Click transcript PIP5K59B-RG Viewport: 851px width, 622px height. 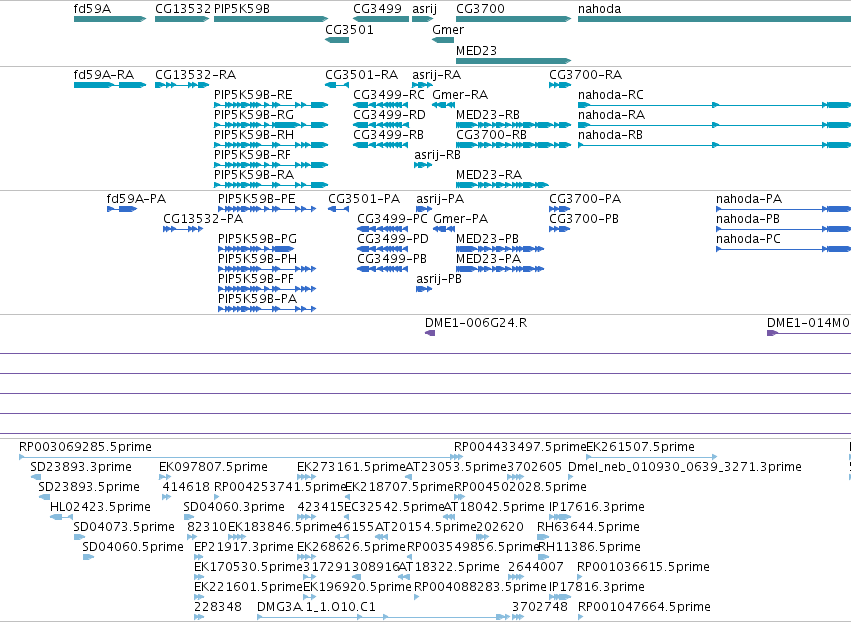254,115
